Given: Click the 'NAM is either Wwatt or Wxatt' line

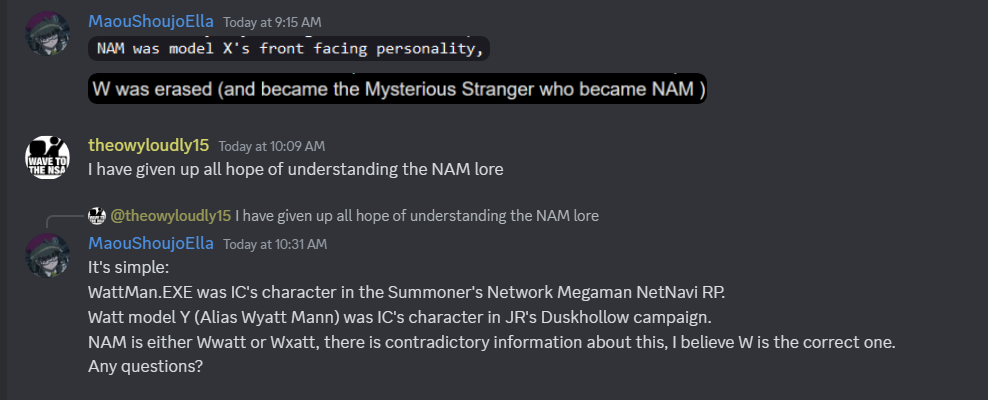Looking at the screenshot, I should pos(490,342).
